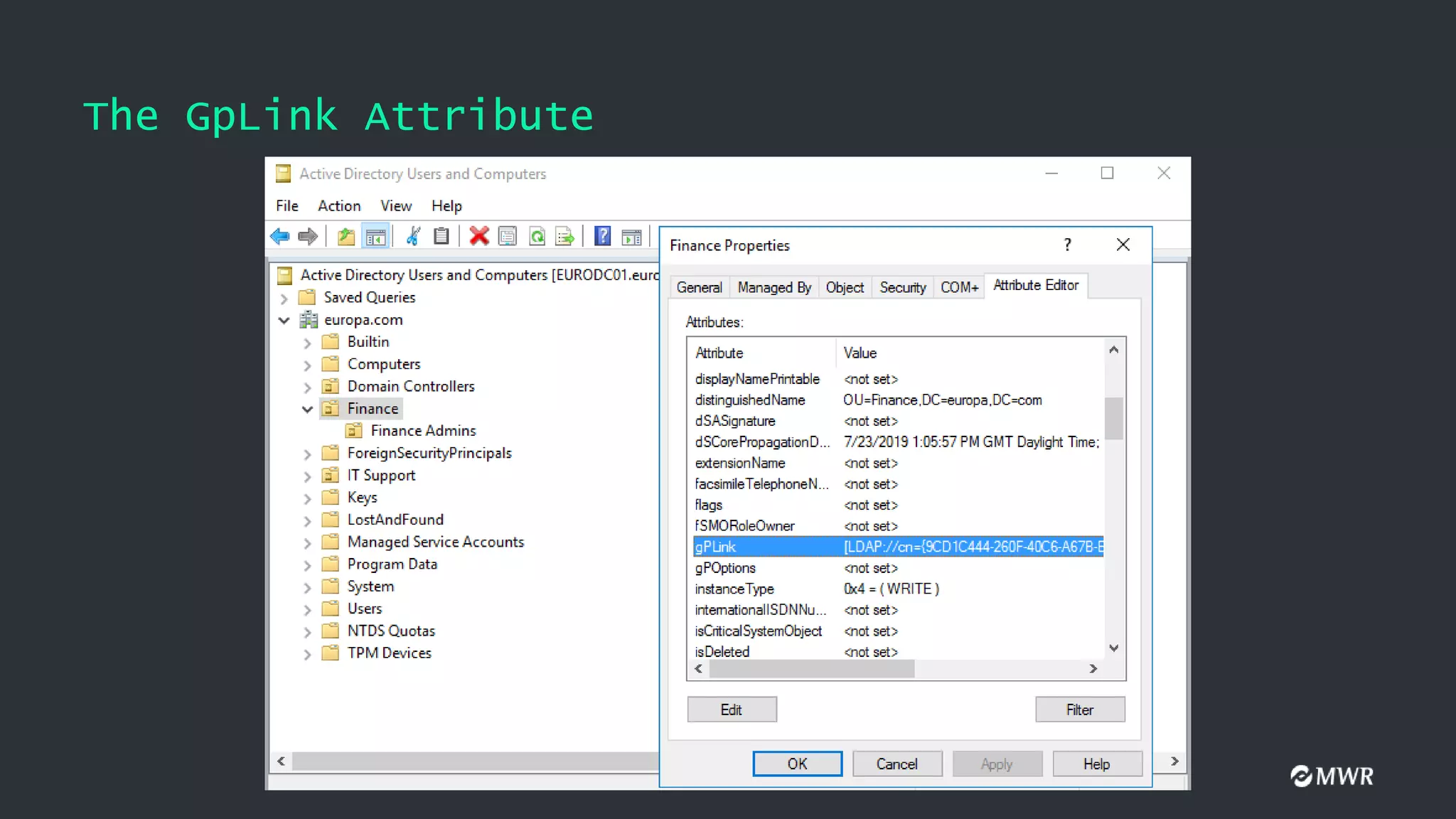
Task: Select the Attribute Editor tab
Action: [x=1036, y=285]
